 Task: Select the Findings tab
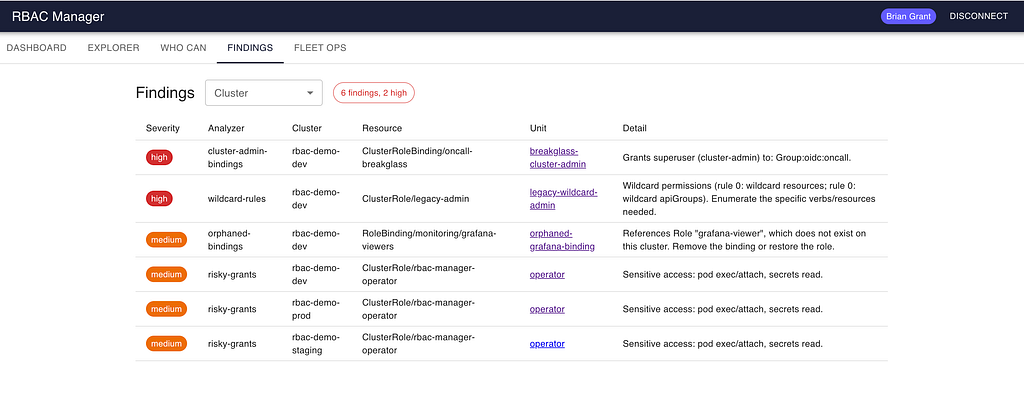coord(250,48)
